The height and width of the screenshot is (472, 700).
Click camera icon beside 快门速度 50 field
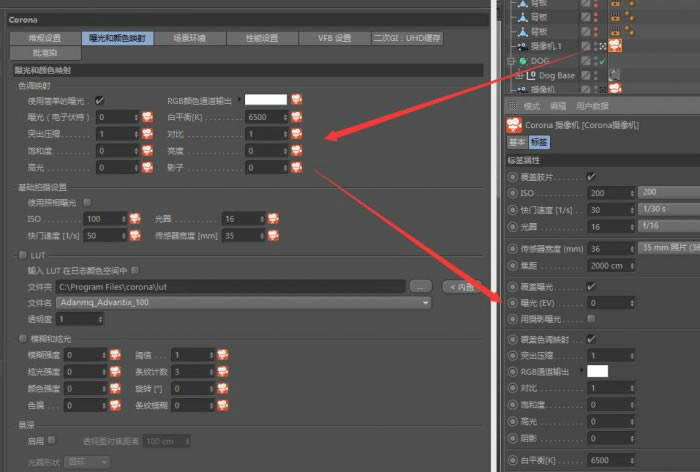(x=135, y=235)
